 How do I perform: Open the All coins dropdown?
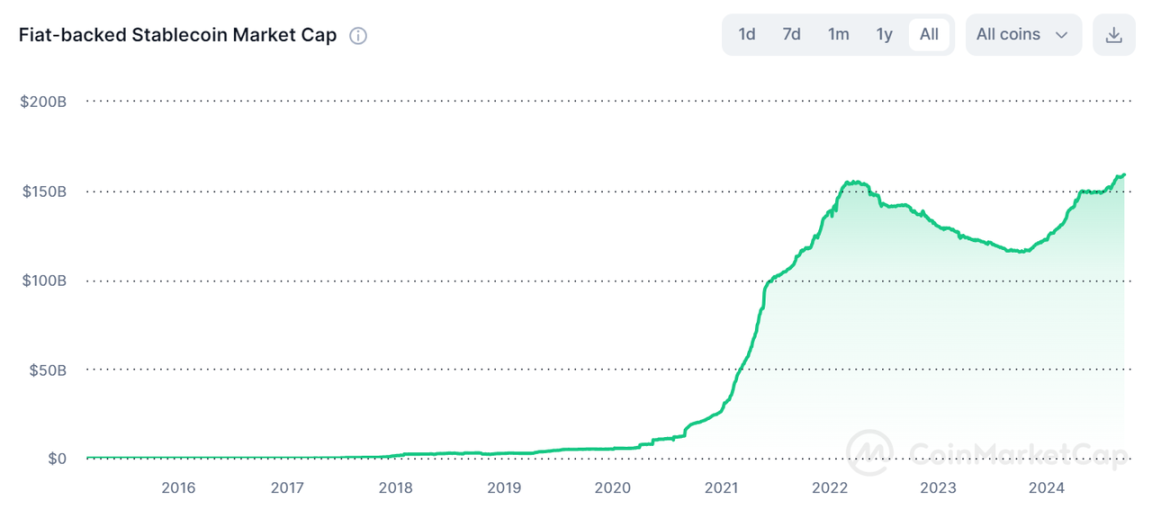click(x=1022, y=35)
